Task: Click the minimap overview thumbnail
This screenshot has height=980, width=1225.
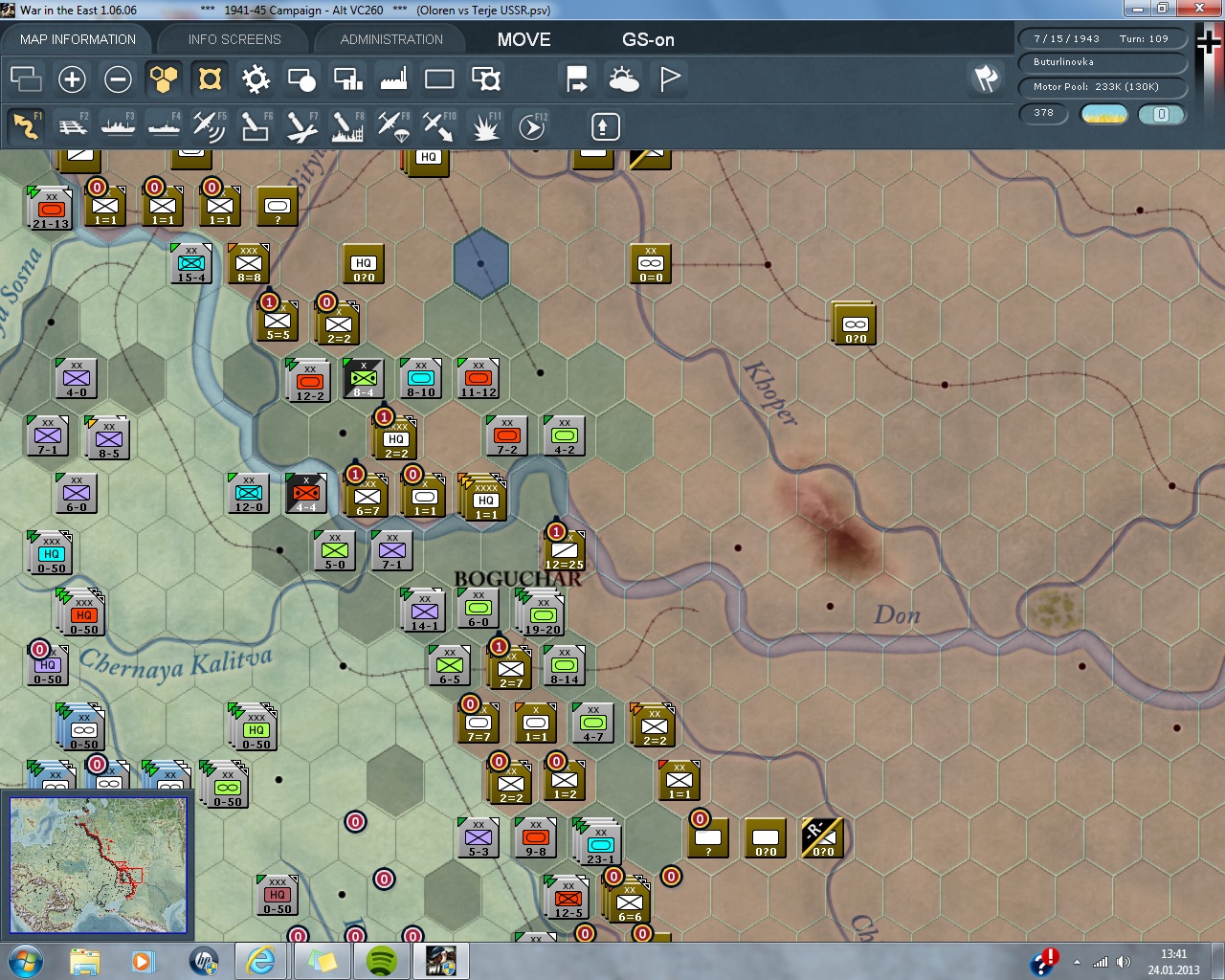Action: (98, 865)
